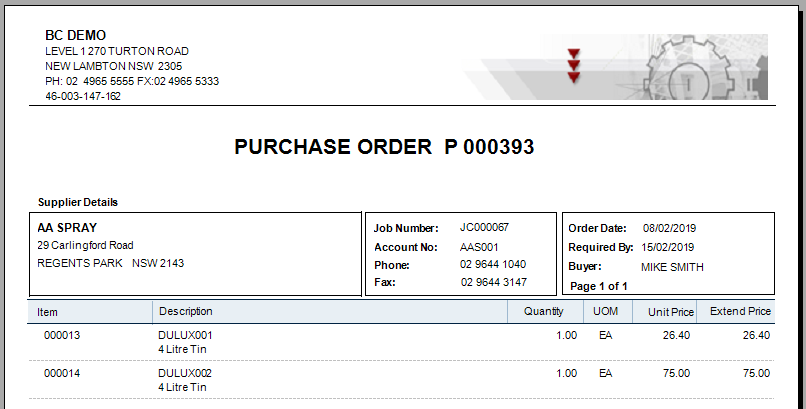Click the BC DEMO company name
Screen dimensions: 806x409
pos(76,35)
